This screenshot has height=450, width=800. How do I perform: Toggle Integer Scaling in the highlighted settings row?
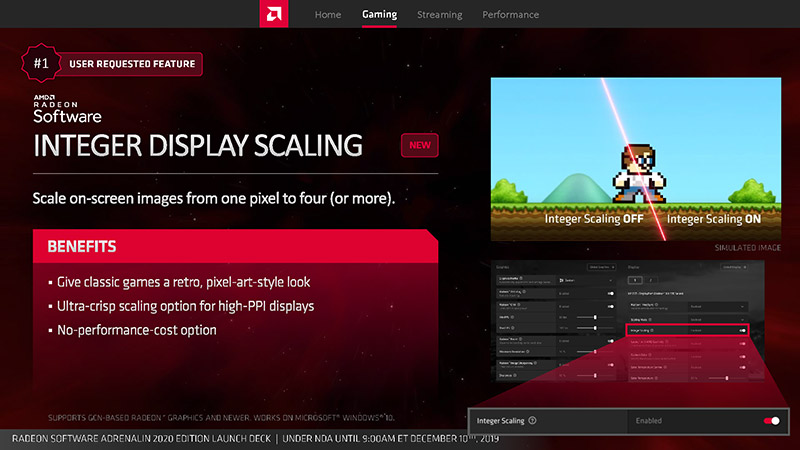tap(742, 331)
